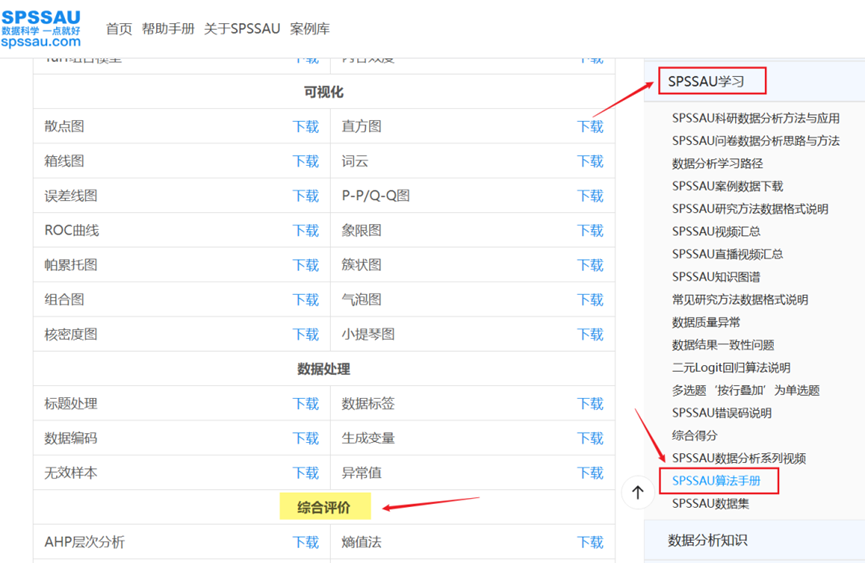Open SPSSAU视频汇总 sidebar link
The width and height of the screenshot is (865, 563).
[x=716, y=232]
